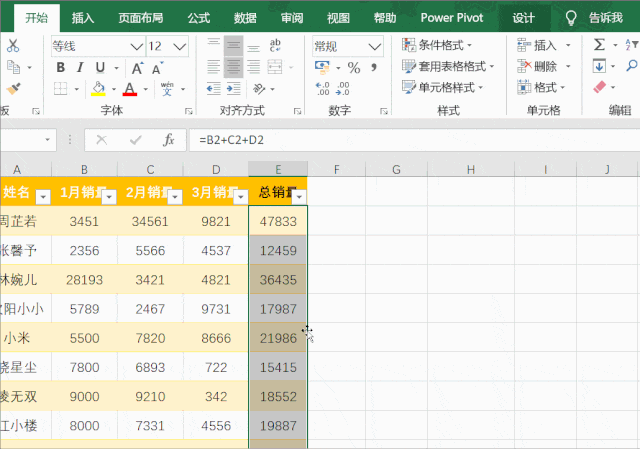The height and width of the screenshot is (449, 640).
Task: Click the insert function fx icon
Action: pyautogui.click(x=169, y=140)
